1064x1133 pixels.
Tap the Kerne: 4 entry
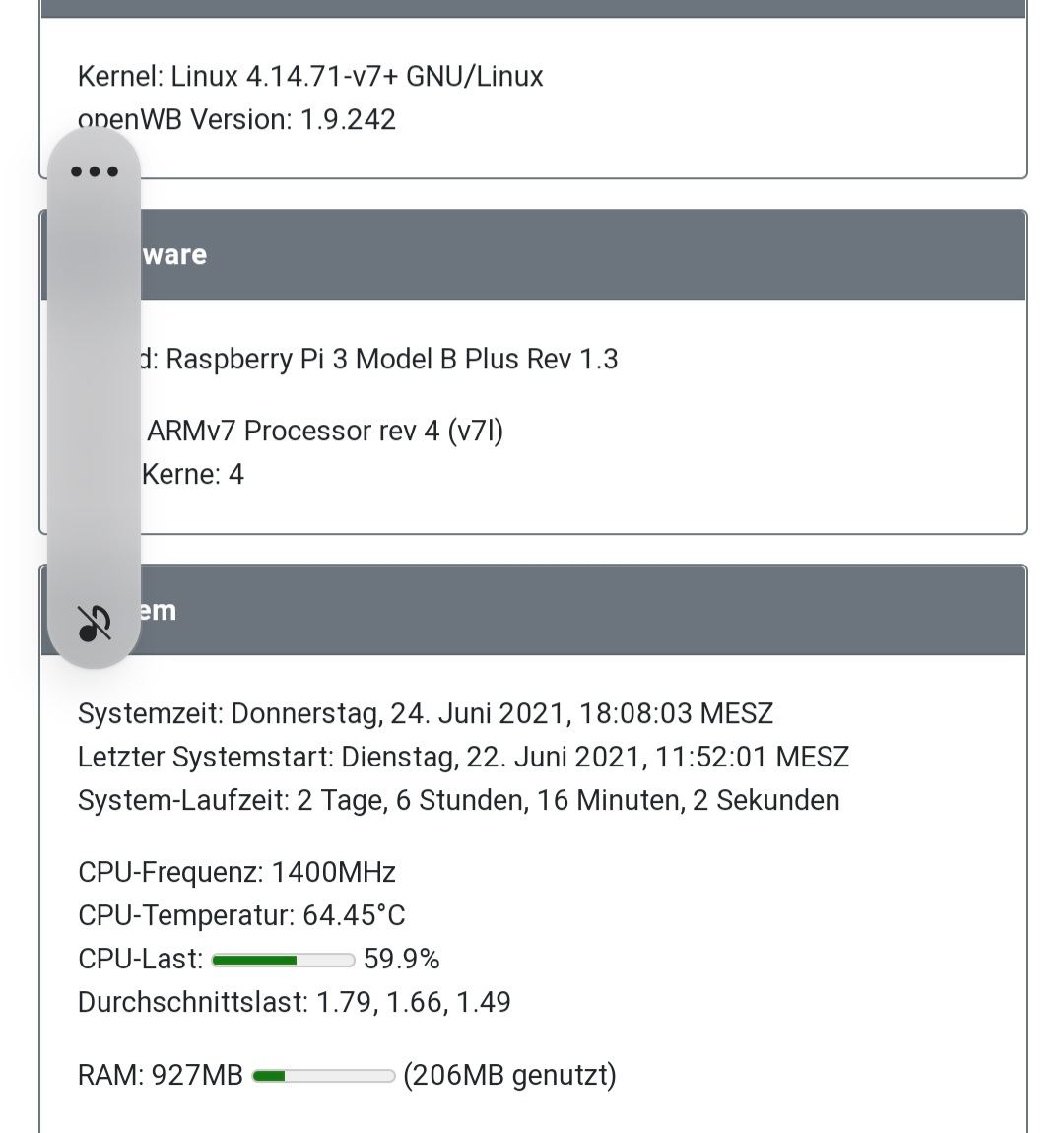click(x=193, y=475)
